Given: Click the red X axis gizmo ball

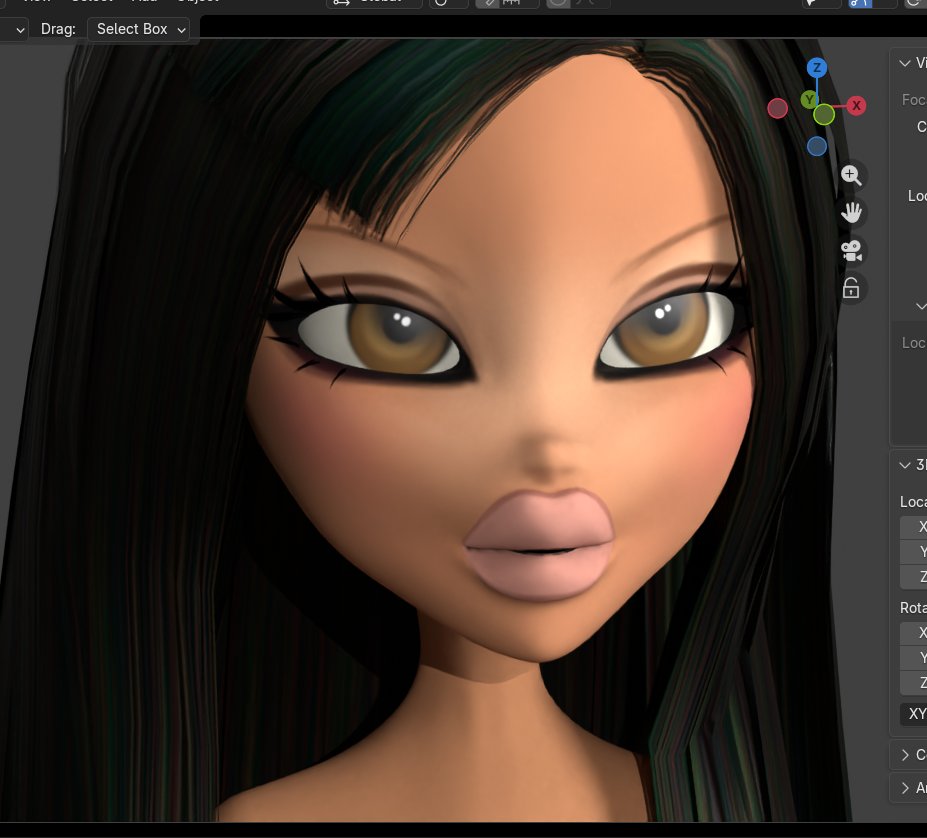Looking at the screenshot, I should 855,106.
